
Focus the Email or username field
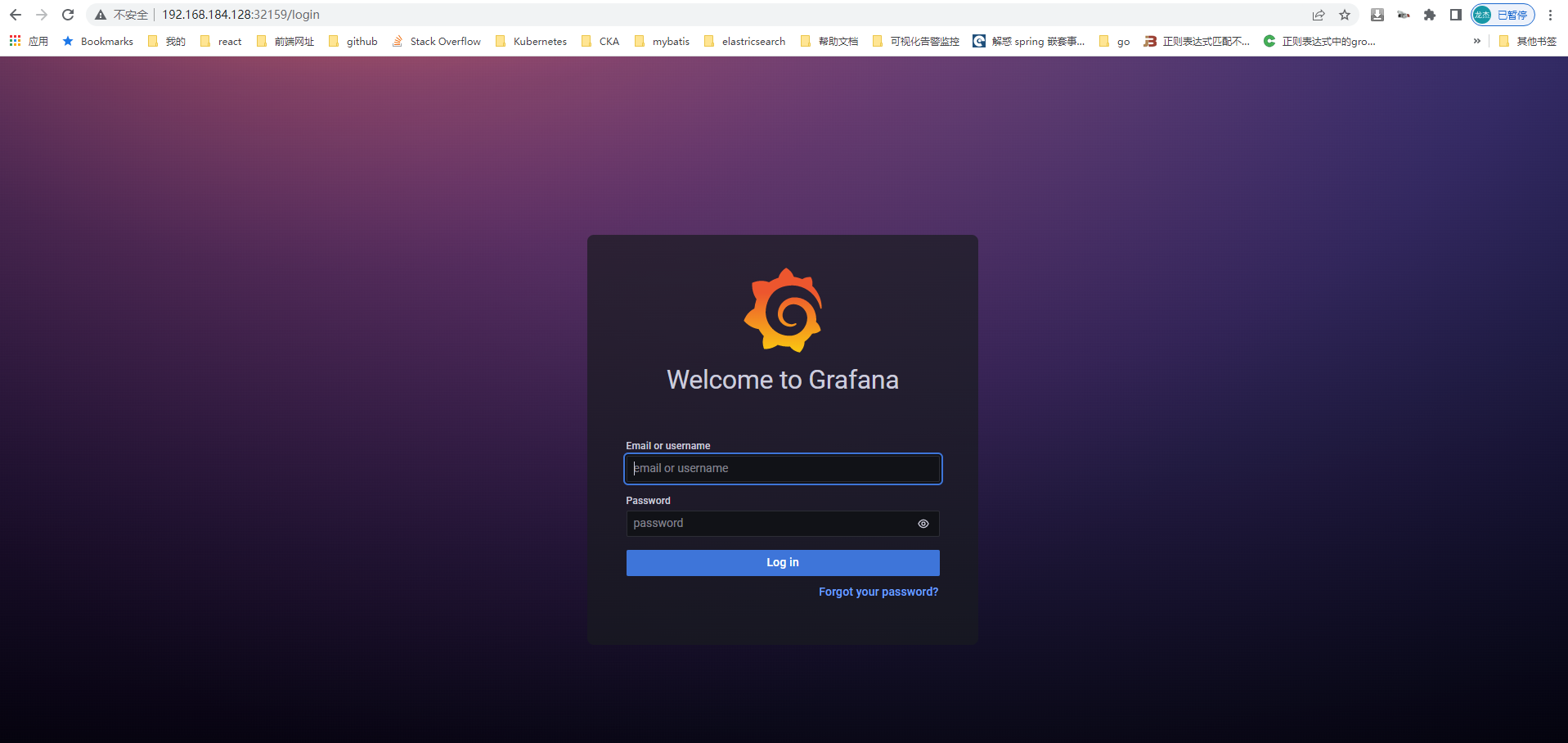click(783, 469)
